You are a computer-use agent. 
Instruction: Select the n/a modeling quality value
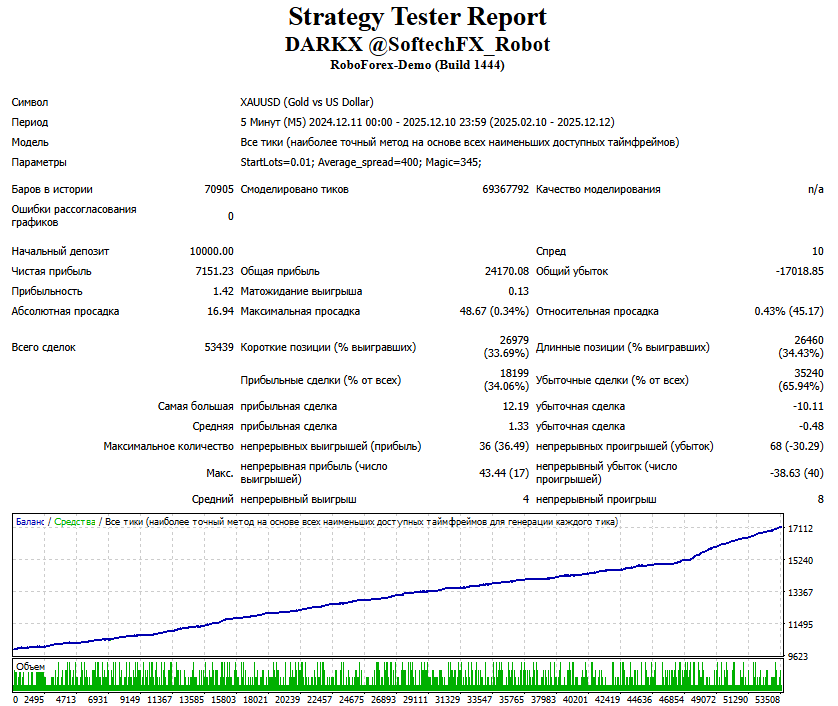(816, 189)
